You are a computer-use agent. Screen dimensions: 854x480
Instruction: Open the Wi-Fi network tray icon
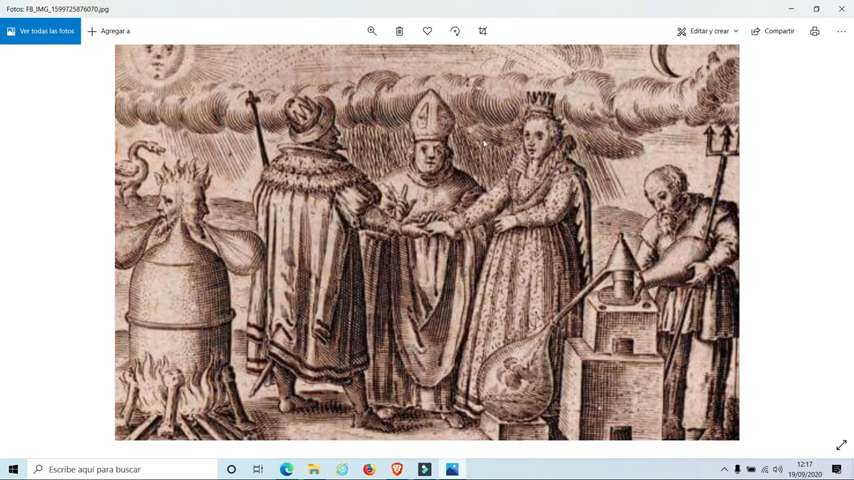765,469
